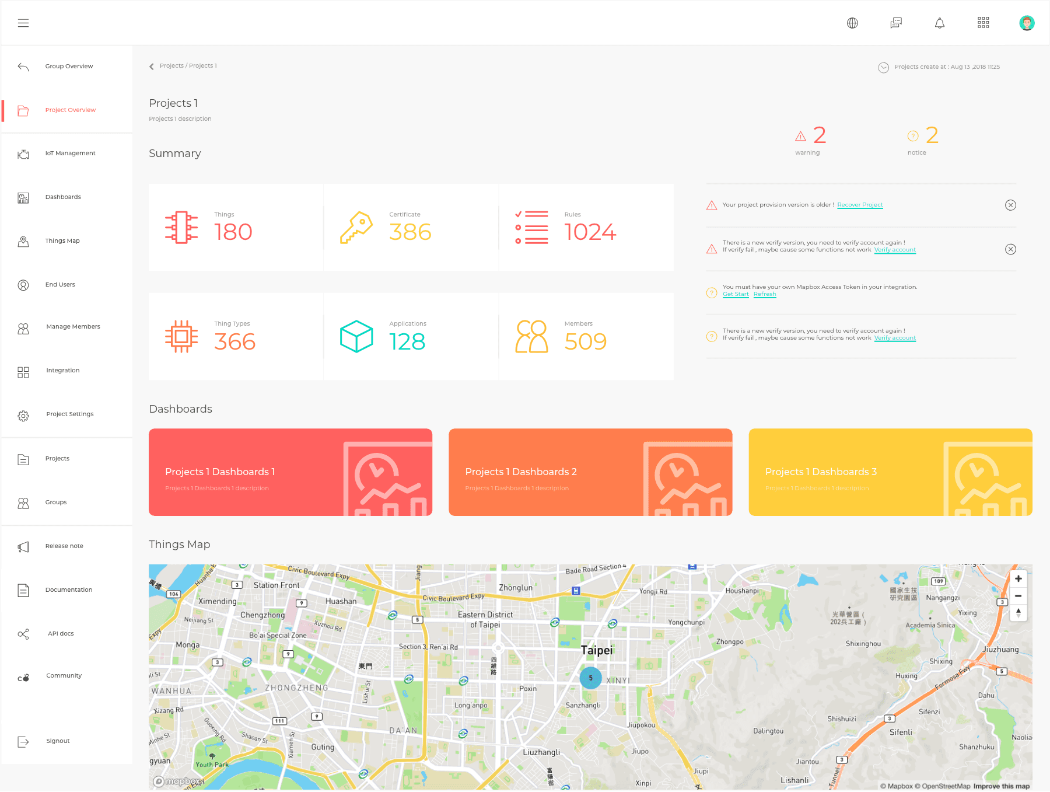
Task: Click the Recover Project link
Action: click(x=860, y=205)
